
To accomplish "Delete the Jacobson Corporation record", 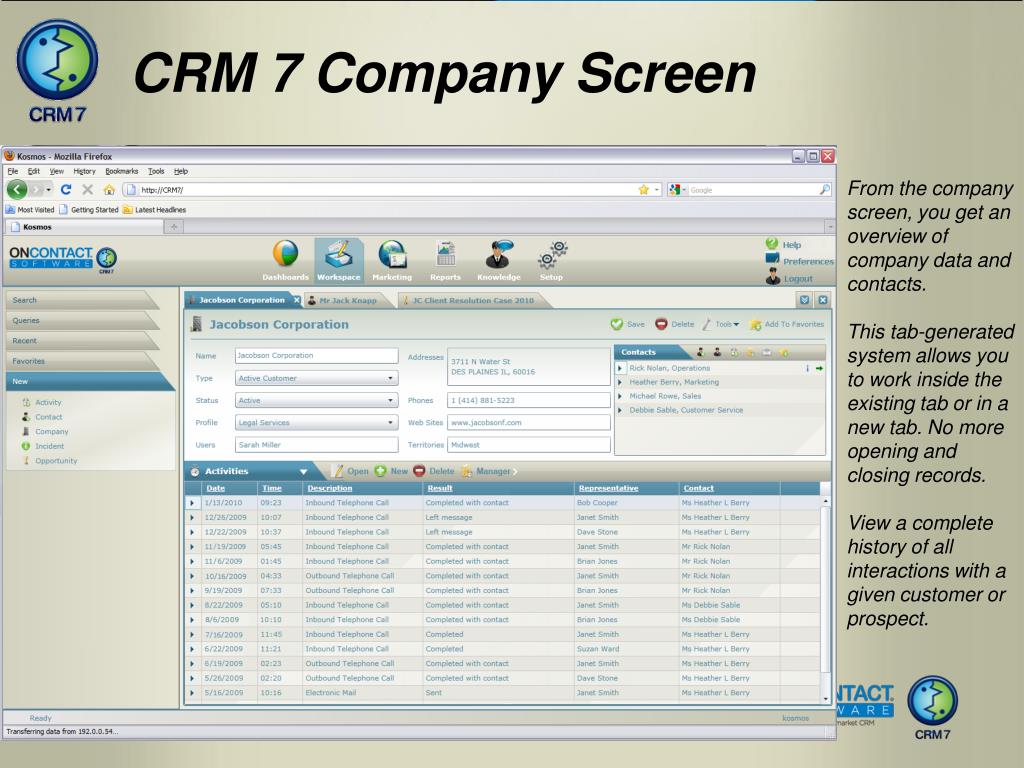I will click(675, 324).
